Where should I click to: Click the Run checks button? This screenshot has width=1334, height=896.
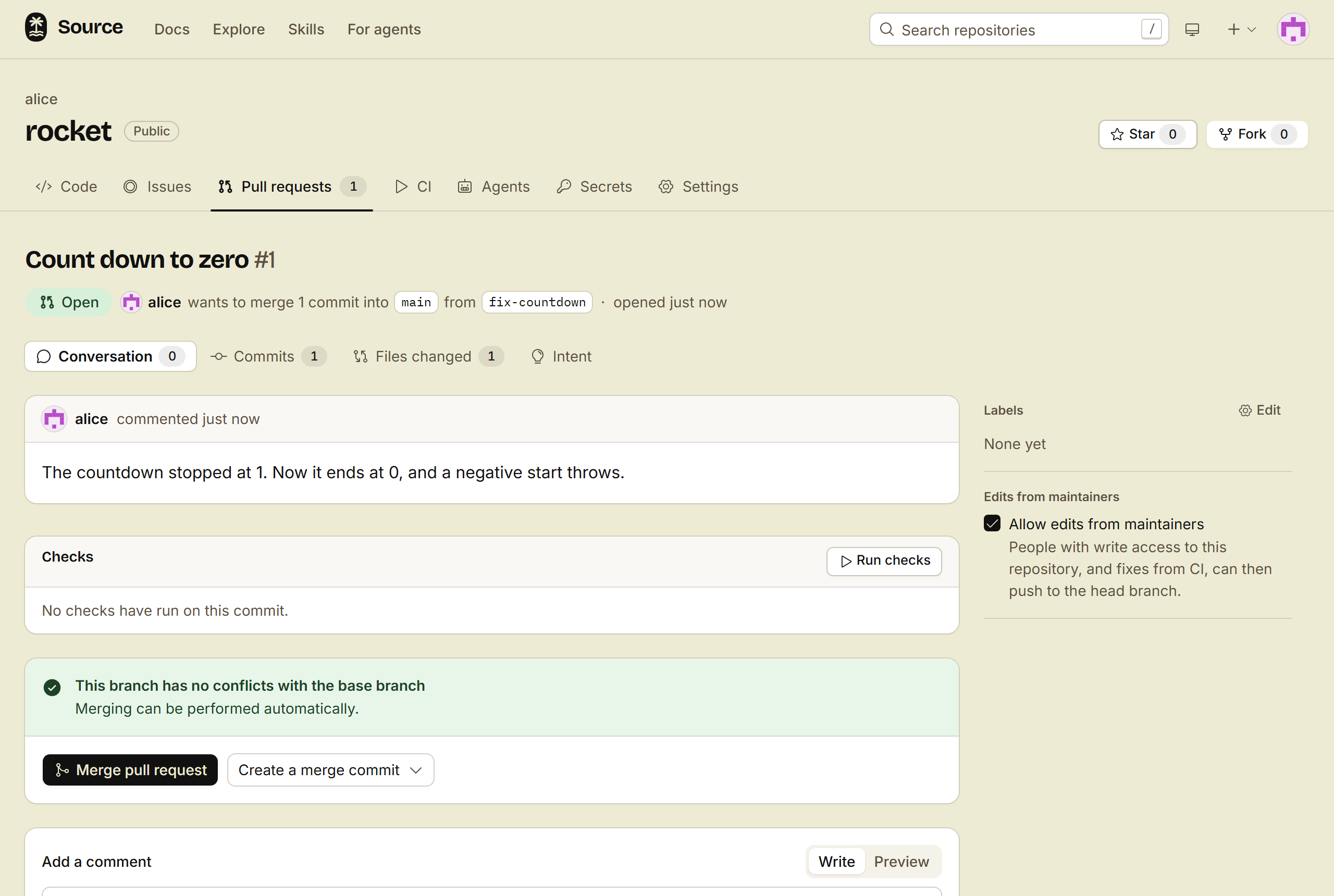[884, 561]
